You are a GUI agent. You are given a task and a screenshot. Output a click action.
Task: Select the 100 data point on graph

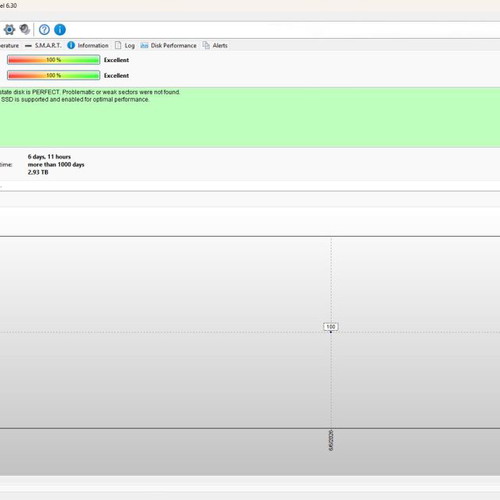coord(331,327)
